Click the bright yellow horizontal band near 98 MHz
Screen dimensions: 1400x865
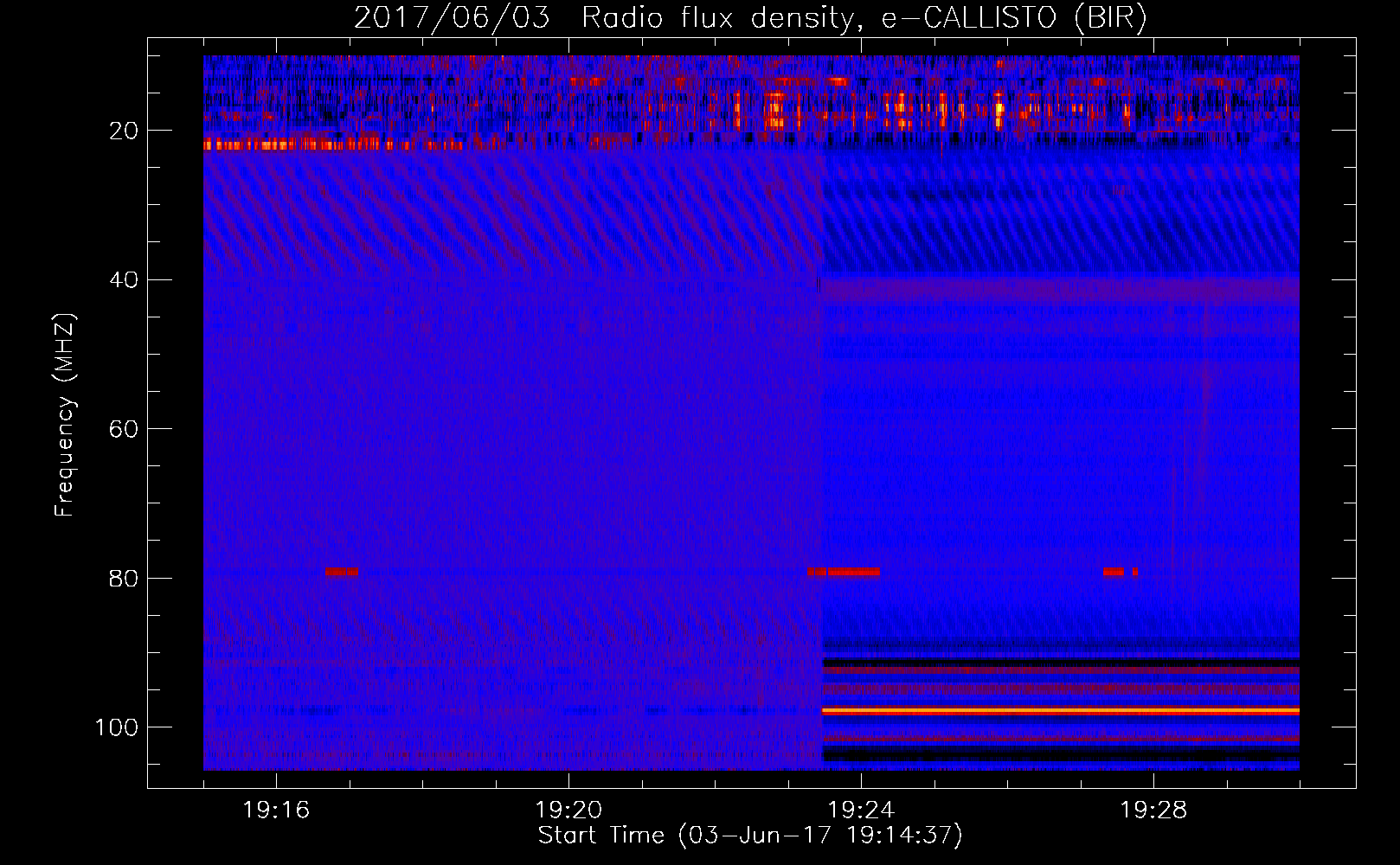[1060, 711]
